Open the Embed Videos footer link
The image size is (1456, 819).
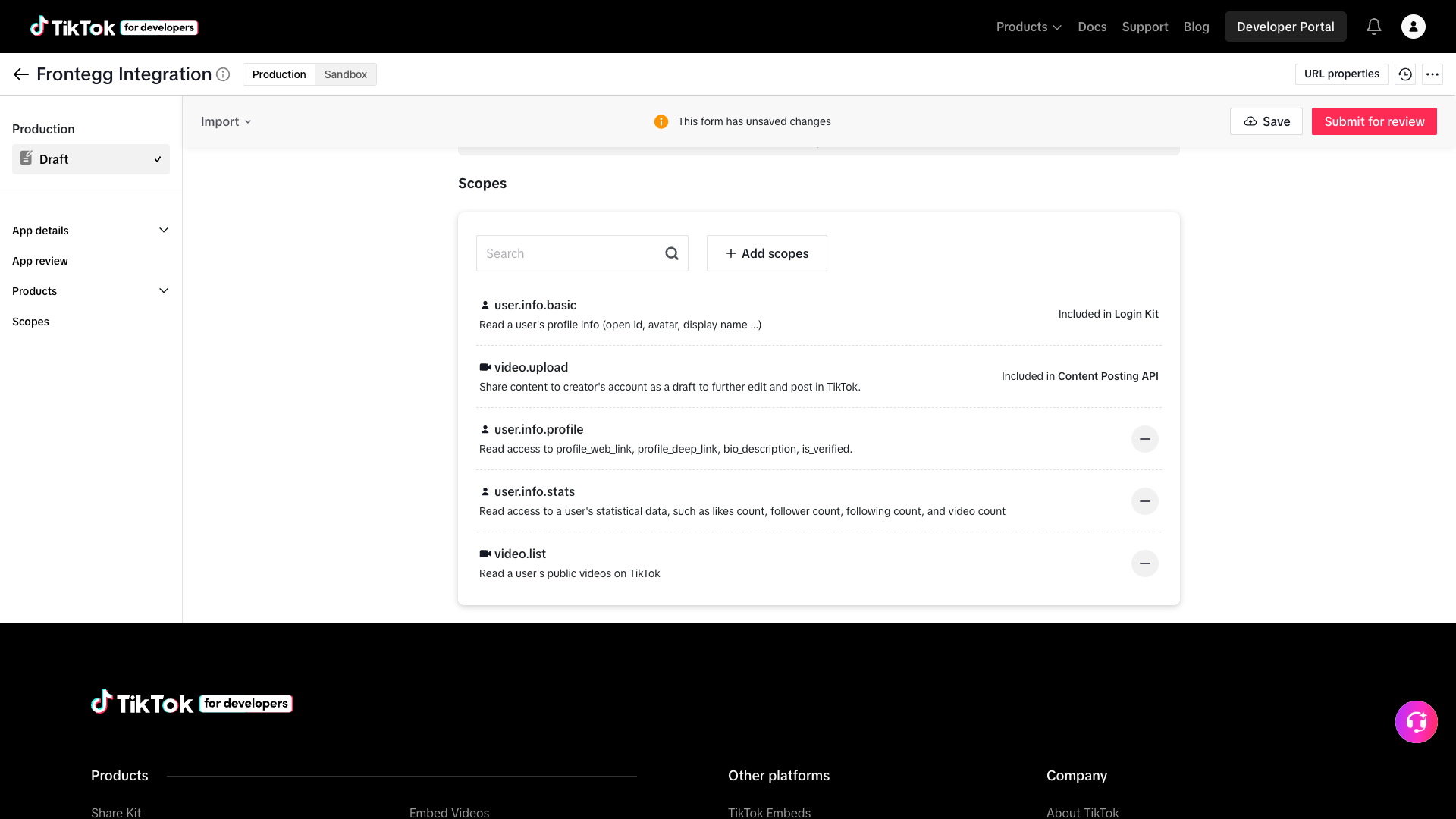[449, 812]
